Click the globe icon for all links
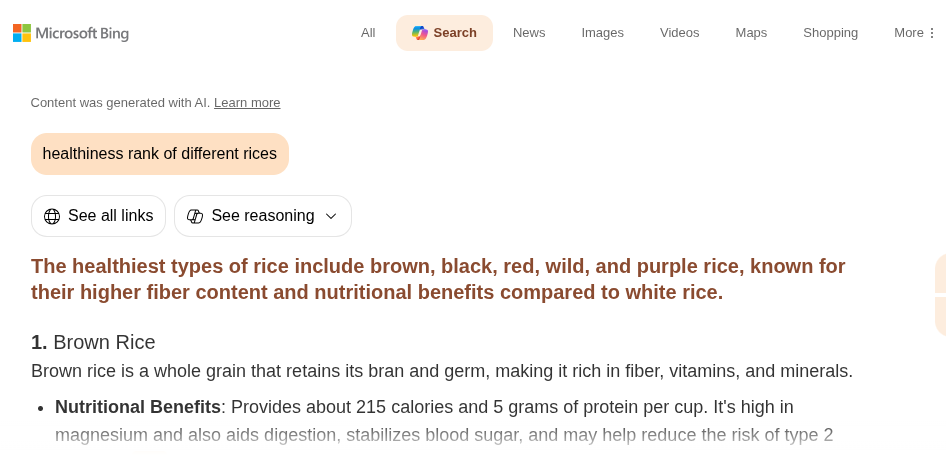946x461 pixels. pos(52,216)
